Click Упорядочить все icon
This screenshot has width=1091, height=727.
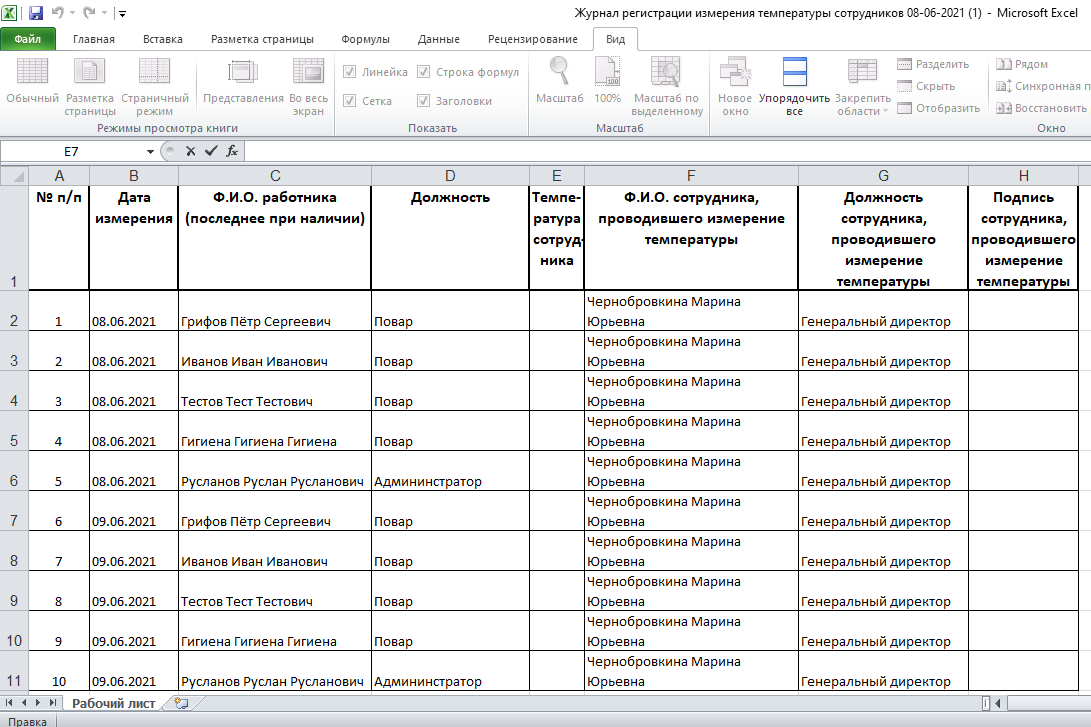(x=794, y=72)
